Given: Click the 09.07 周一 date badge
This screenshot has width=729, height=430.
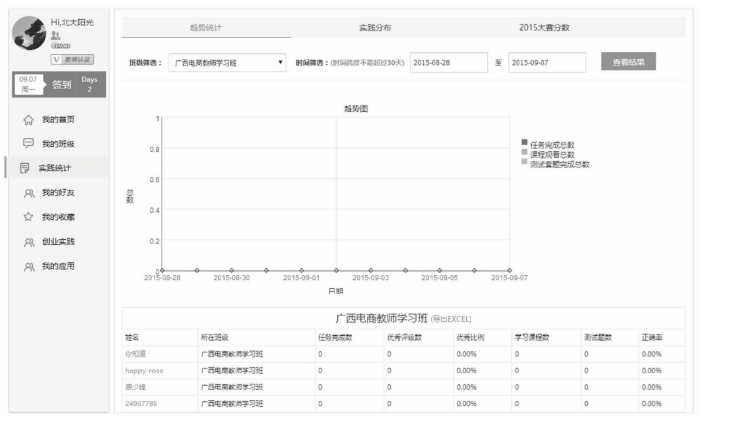Looking at the screenshot, I should coord(28,84).
